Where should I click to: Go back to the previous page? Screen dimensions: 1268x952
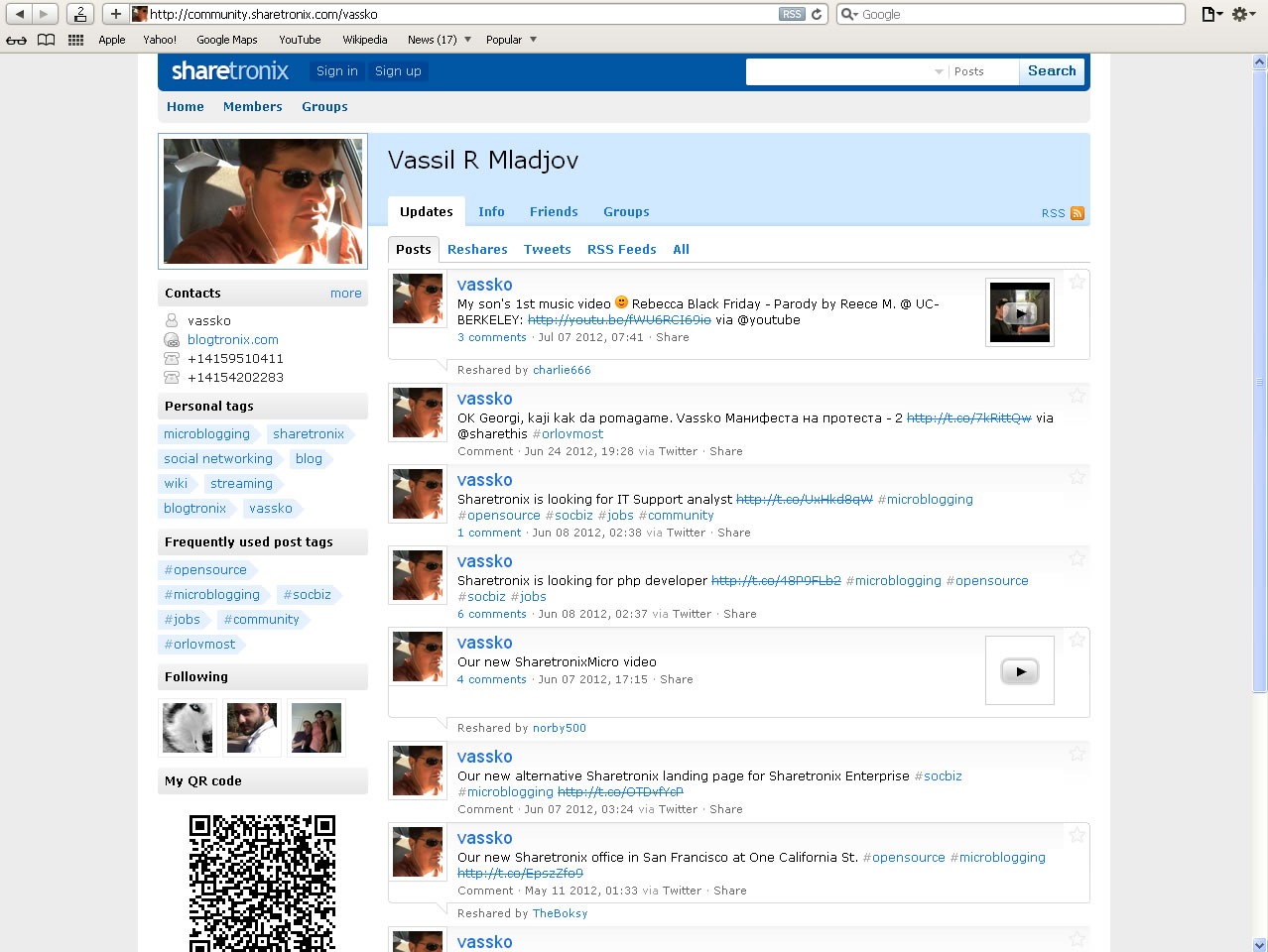pyautogui.click(x=19, y=14)
